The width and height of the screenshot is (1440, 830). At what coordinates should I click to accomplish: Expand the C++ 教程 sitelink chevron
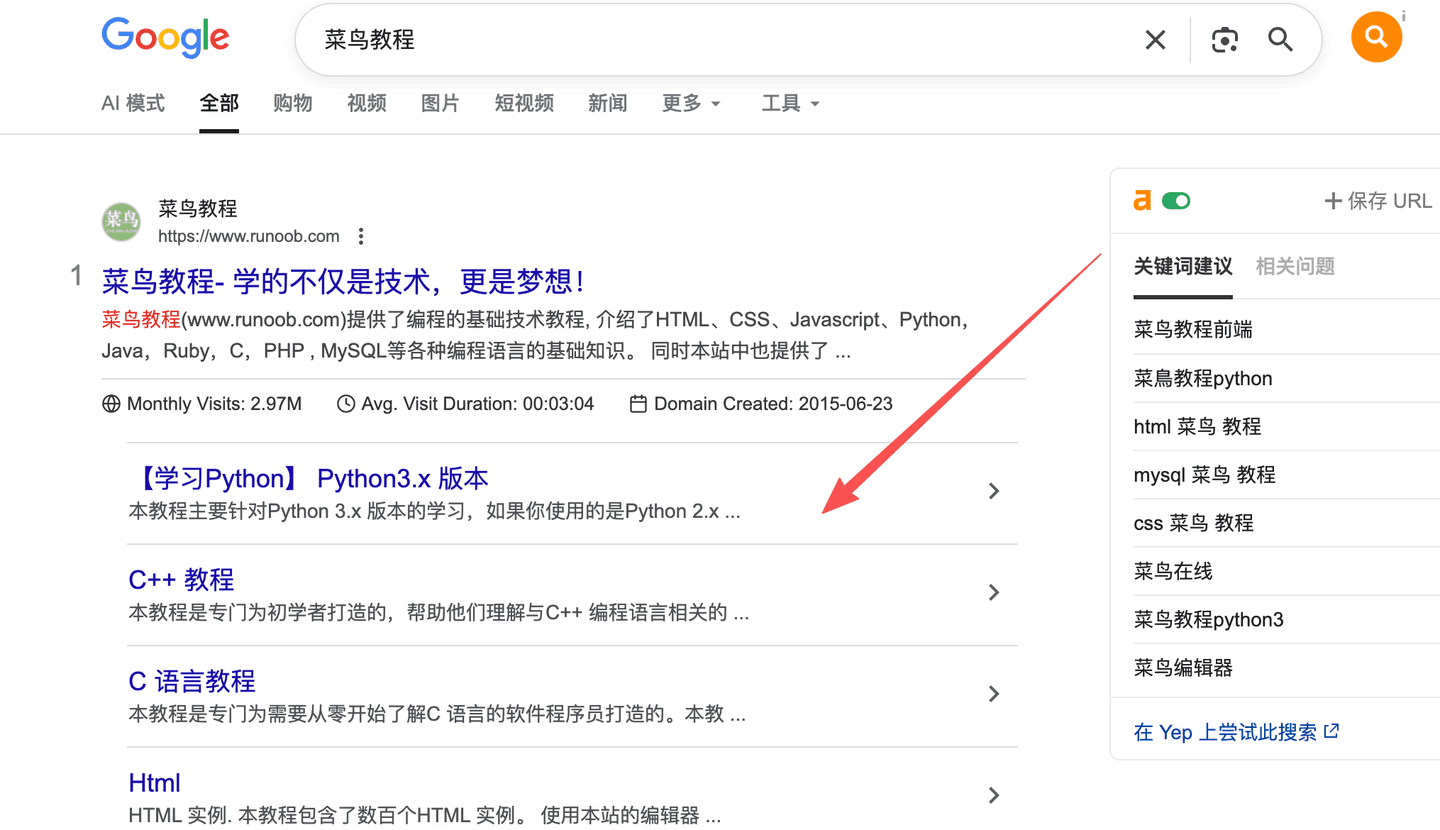pos(994,593)
